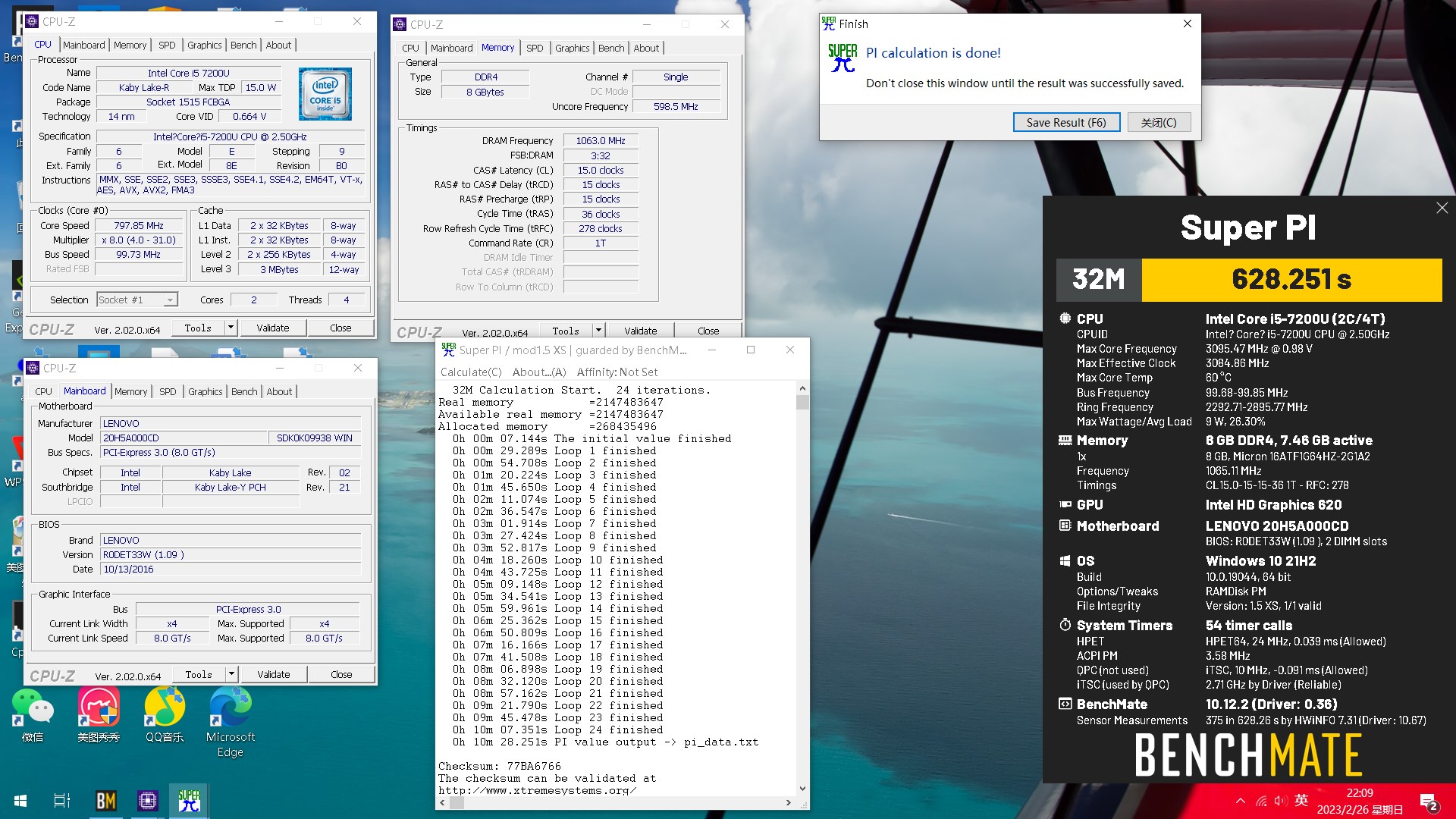Screen dimensions: 1456x819
Task: Open Calculate menu in Super PI
Action: tap(471, 372)
